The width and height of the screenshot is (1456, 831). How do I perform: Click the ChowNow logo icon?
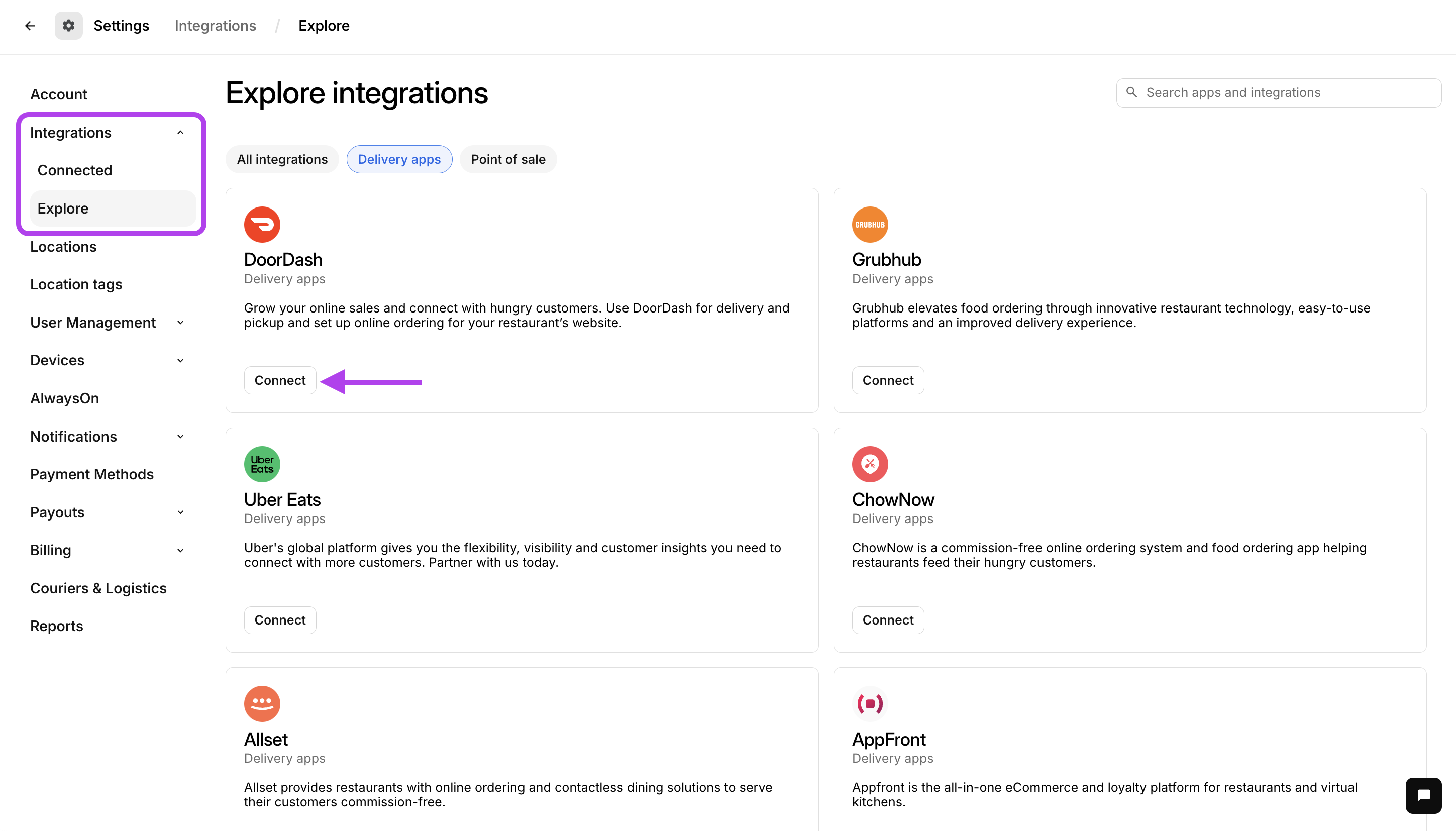pyautogui.click(x=870, y=464)
